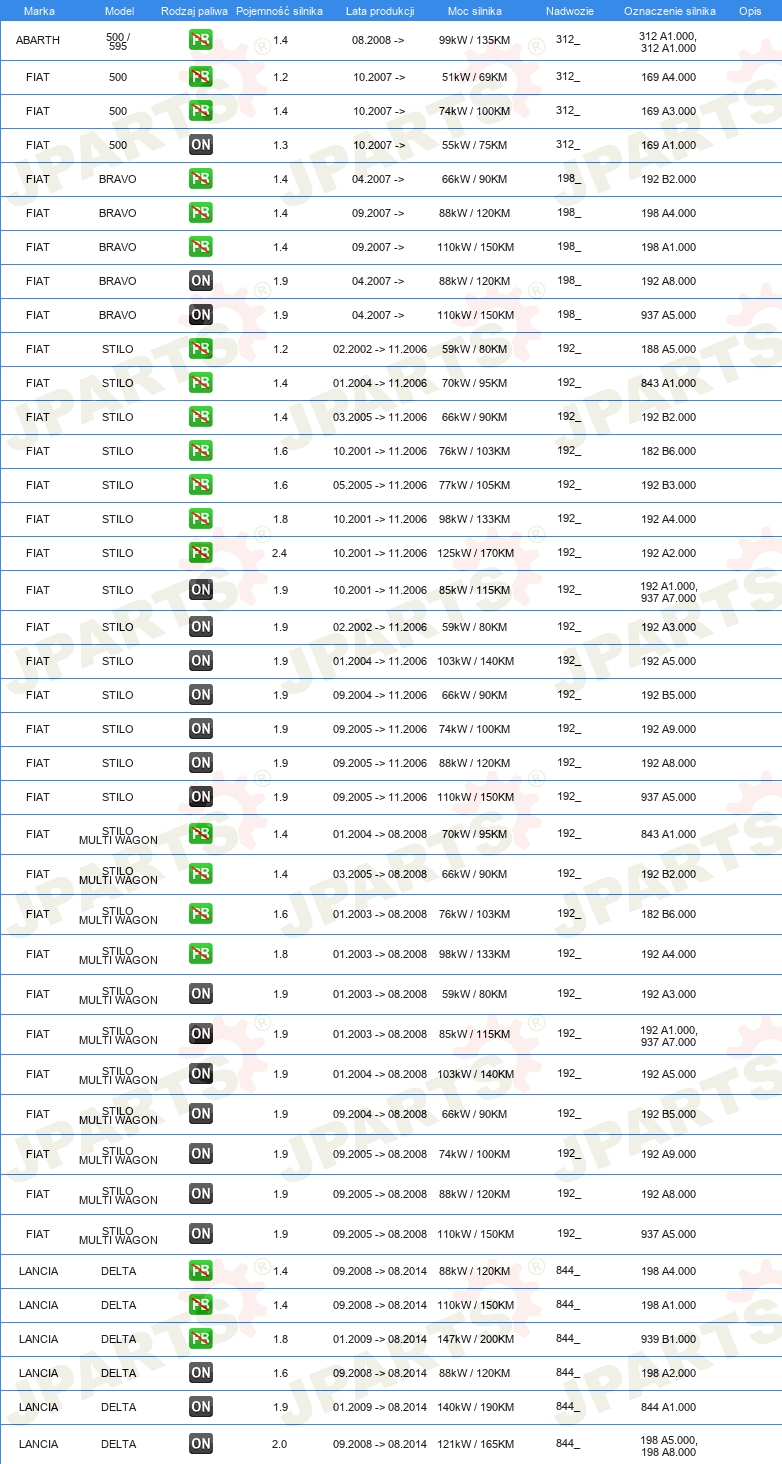782x1464 pixels.
Task: Click the 51kW / 69KM cell
Action: 474,77
